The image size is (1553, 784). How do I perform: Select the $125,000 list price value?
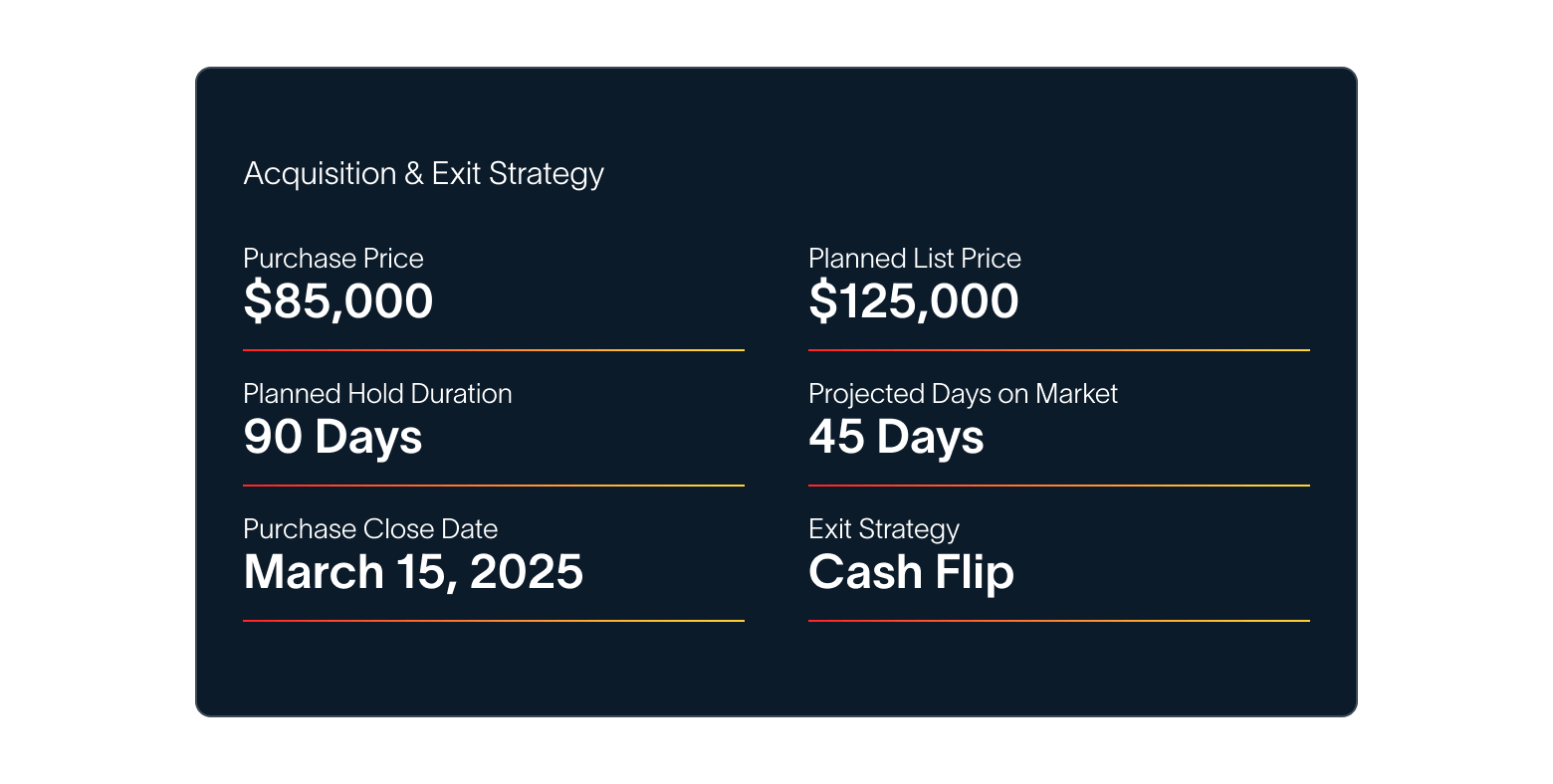(x=913, y=301)
